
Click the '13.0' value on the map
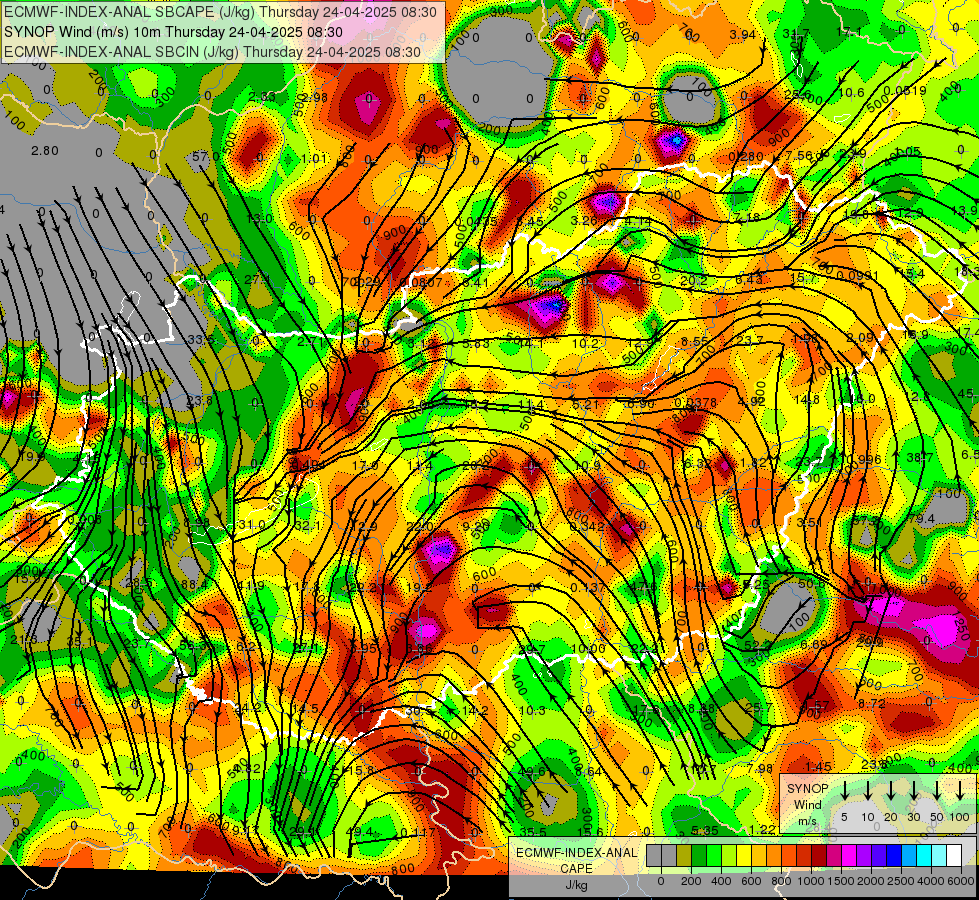coord(259,219)
